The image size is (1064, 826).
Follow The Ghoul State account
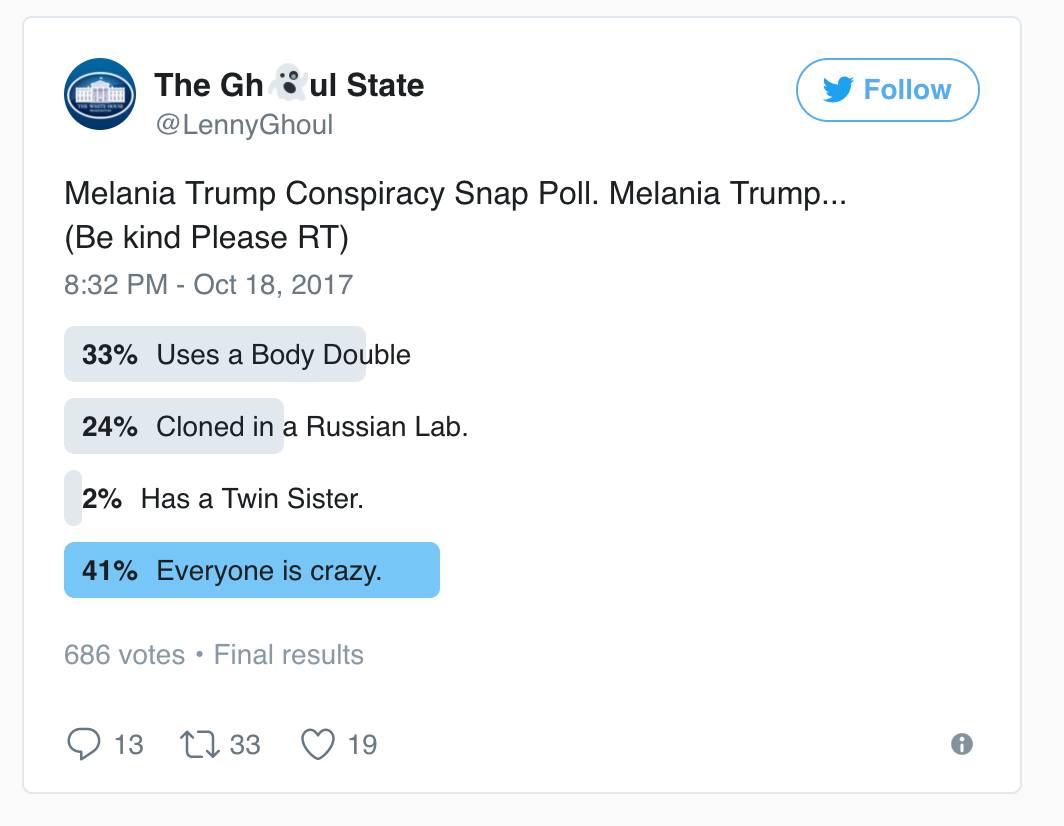[x=888, y=90]
